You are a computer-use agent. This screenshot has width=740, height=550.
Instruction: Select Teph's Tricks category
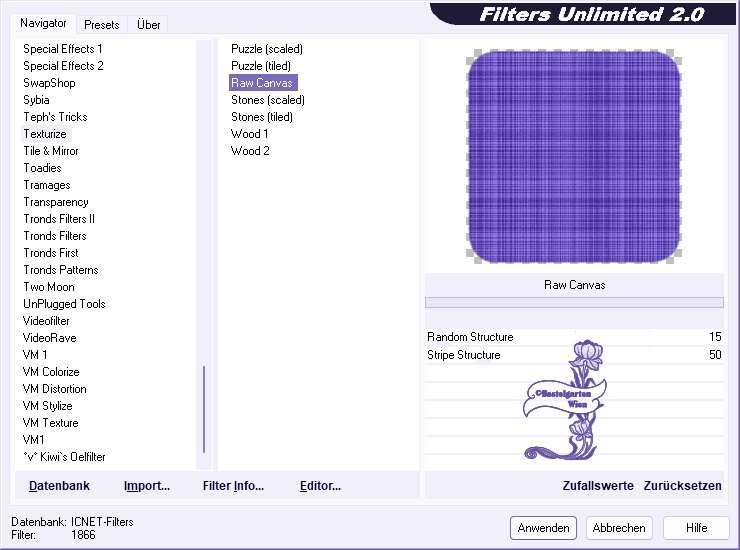(x=55, y=117)
